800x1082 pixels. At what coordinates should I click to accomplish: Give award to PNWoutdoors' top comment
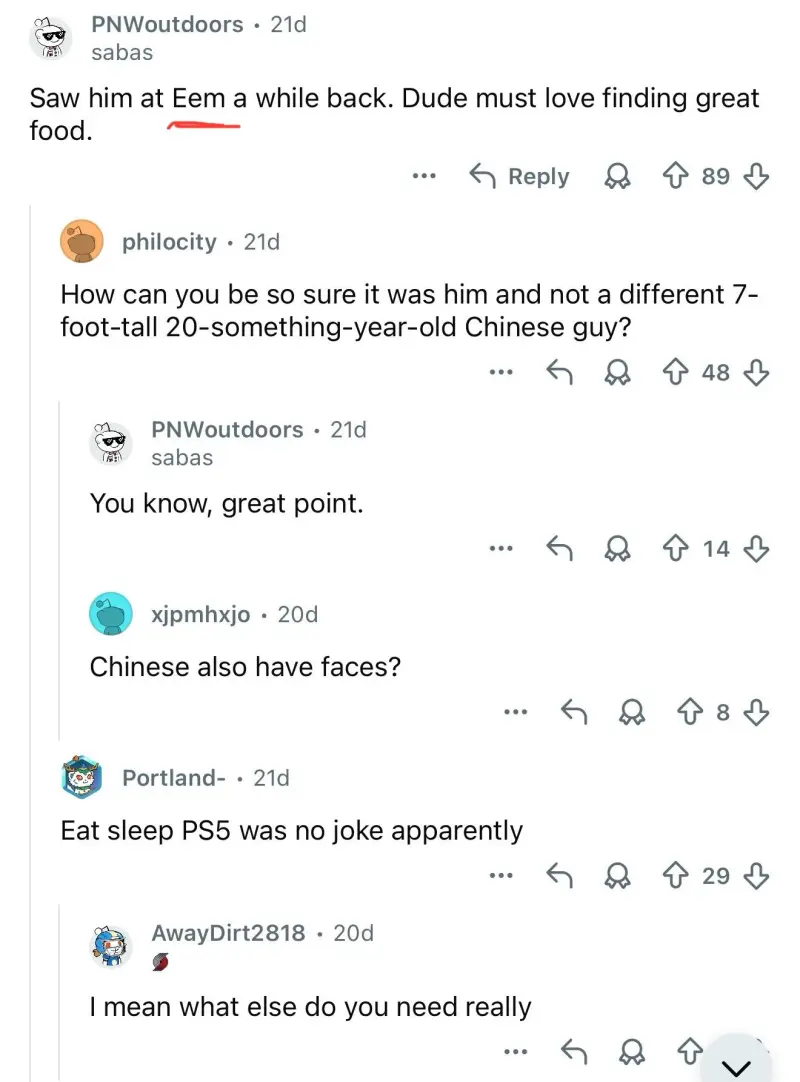(x=615, y=177)
